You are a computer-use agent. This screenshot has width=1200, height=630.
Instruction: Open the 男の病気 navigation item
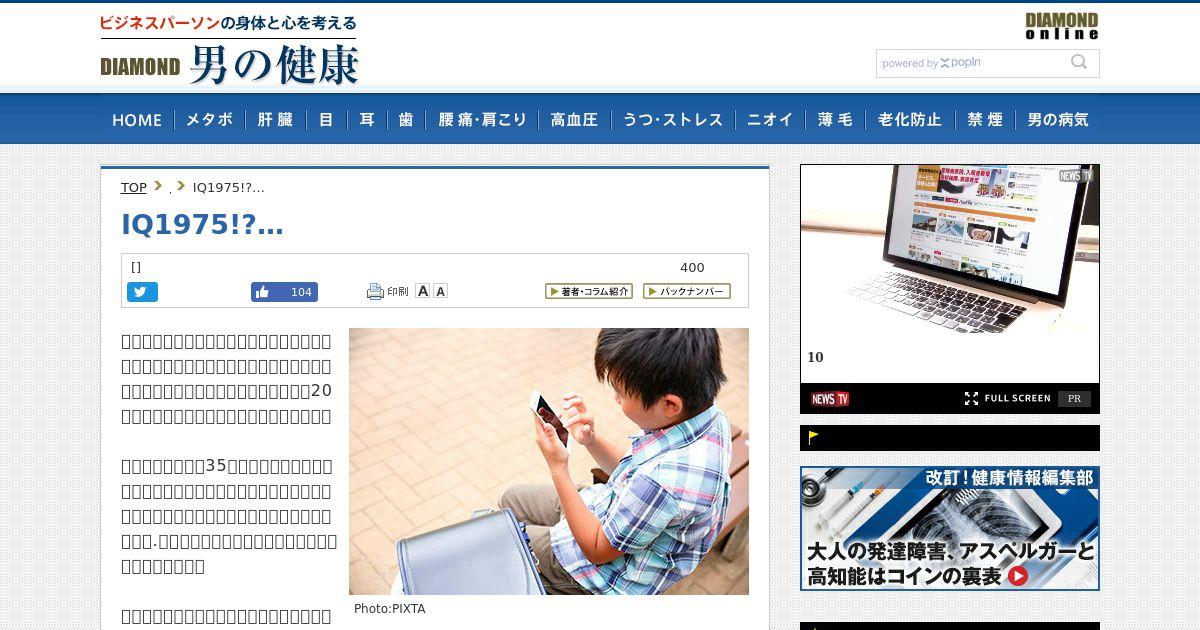click(1058, 120)
